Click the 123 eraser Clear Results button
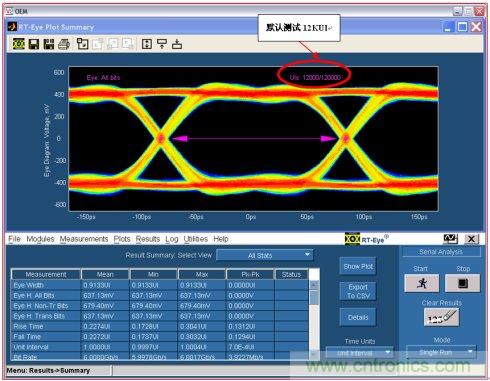 coord(441,317)
